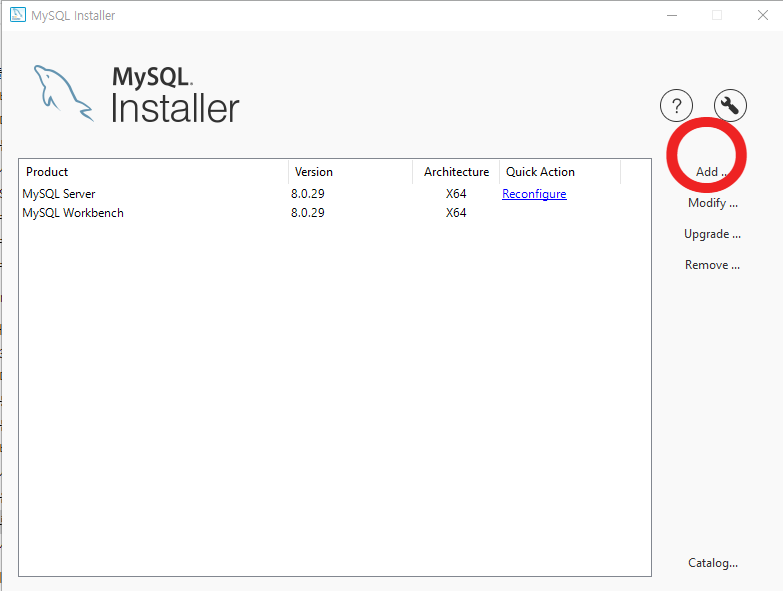Viewport: 783px width, 591px height.
Task: Click the Quick Action column header
Action: tap(560, 172)
